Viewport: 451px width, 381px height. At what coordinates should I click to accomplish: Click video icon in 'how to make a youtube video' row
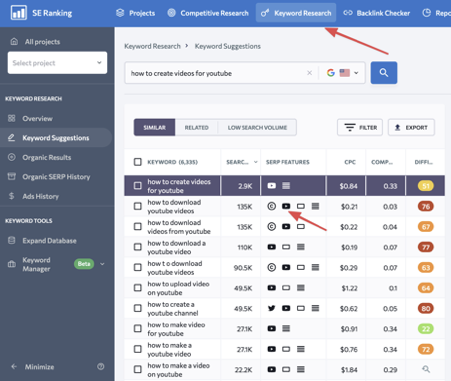point(272,349)
